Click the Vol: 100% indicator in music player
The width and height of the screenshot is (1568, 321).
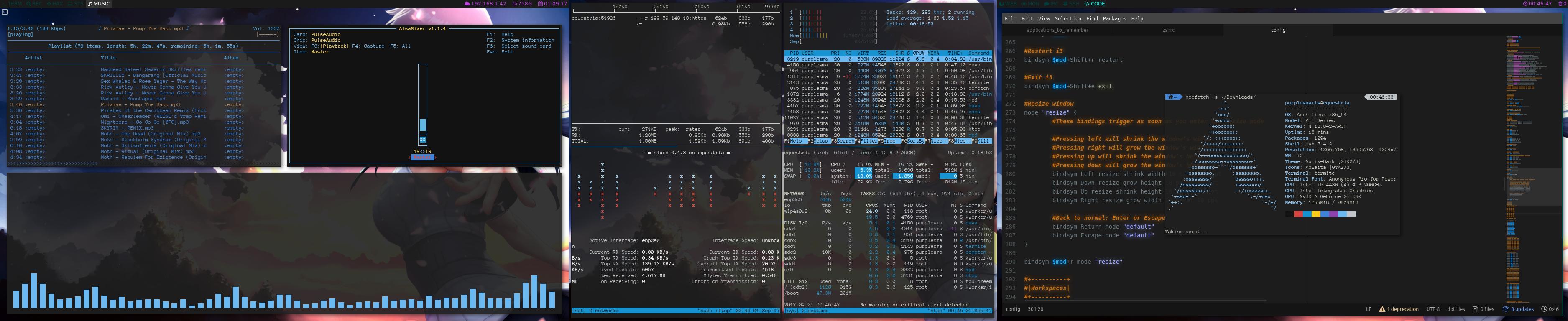pos(266,28)
